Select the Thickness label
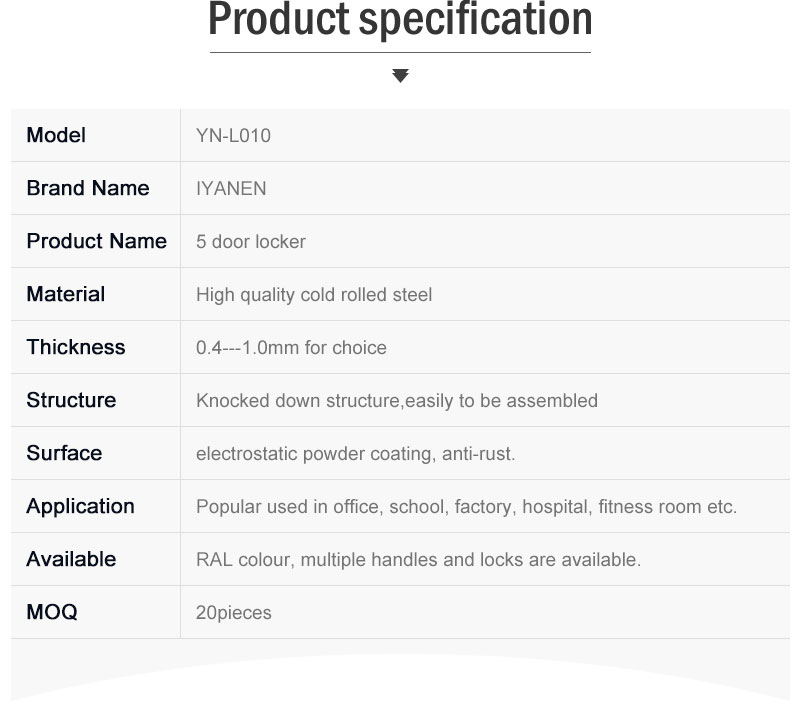Screen dimensions: 800x705 (76, 347)
